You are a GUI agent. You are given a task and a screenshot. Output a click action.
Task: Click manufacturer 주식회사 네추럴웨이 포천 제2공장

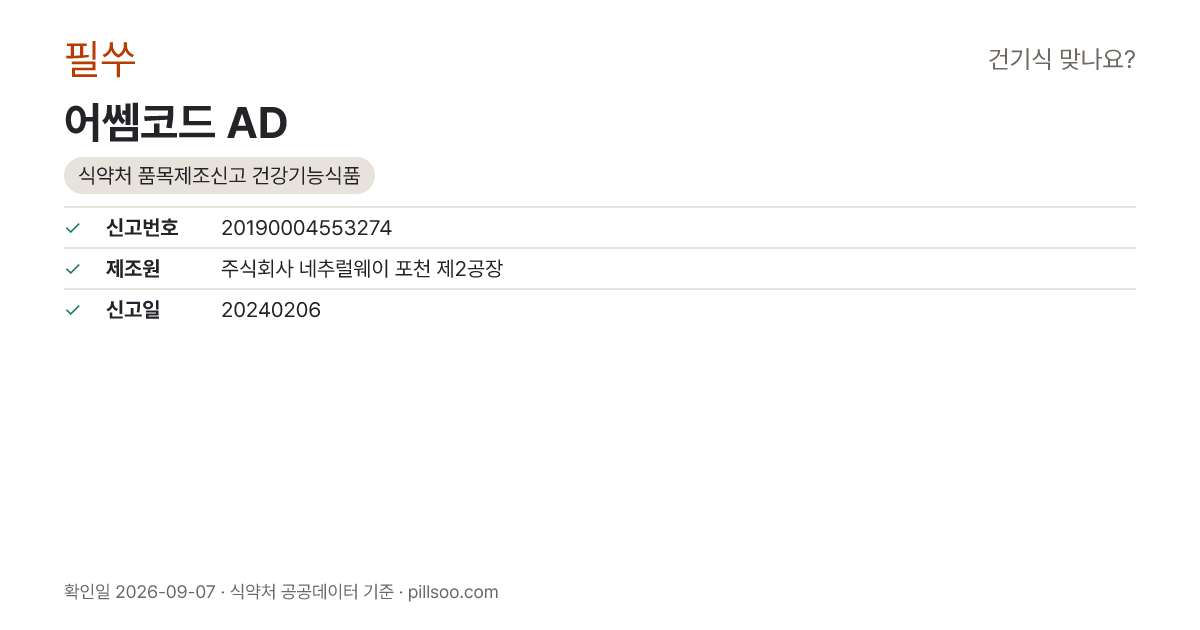coord(361,269)
